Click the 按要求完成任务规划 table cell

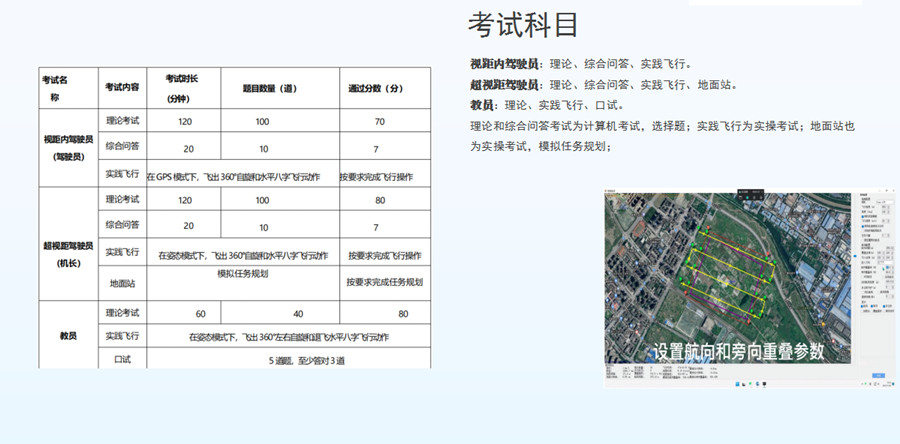pyautogui.click(x=385, y=282)
